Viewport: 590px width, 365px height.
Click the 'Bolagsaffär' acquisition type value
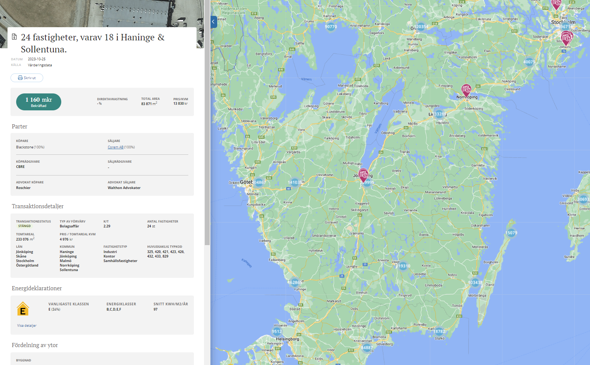(x=69, y=226)
